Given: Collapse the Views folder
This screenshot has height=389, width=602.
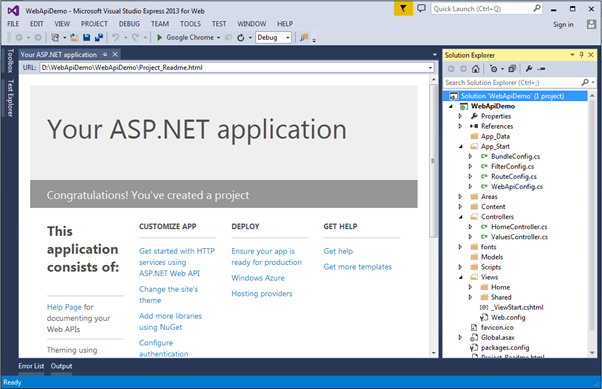Looking at the screenshot, I should 460,277.
